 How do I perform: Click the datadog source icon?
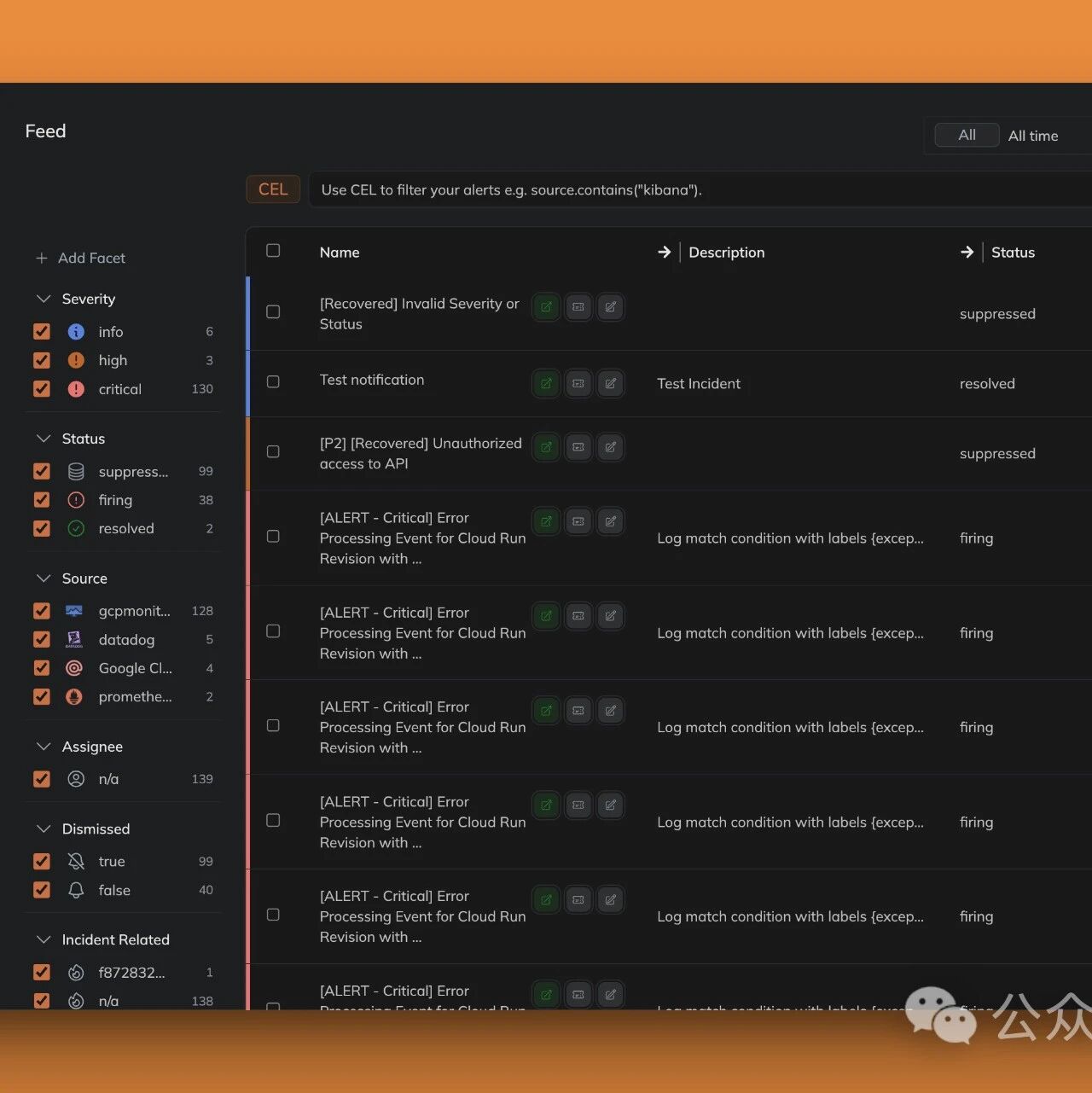[74, 640]
